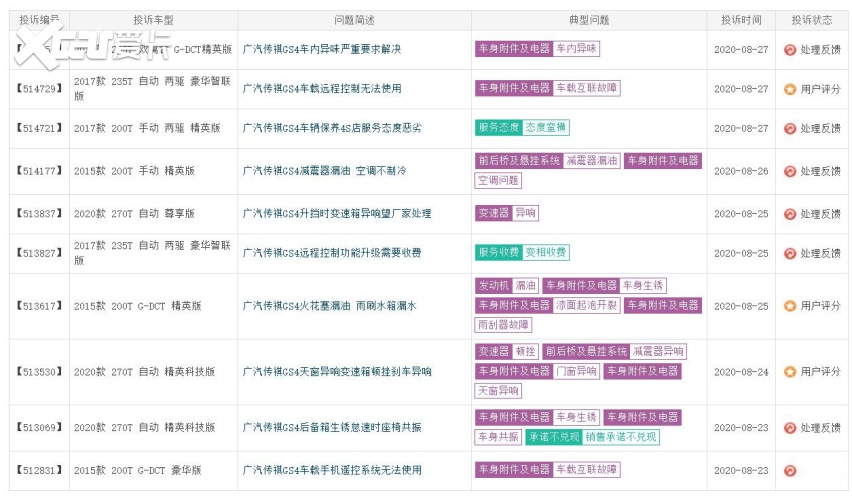Click the 车内异味 tag
The height and width of the screenshot is (499, 852).
577,48
